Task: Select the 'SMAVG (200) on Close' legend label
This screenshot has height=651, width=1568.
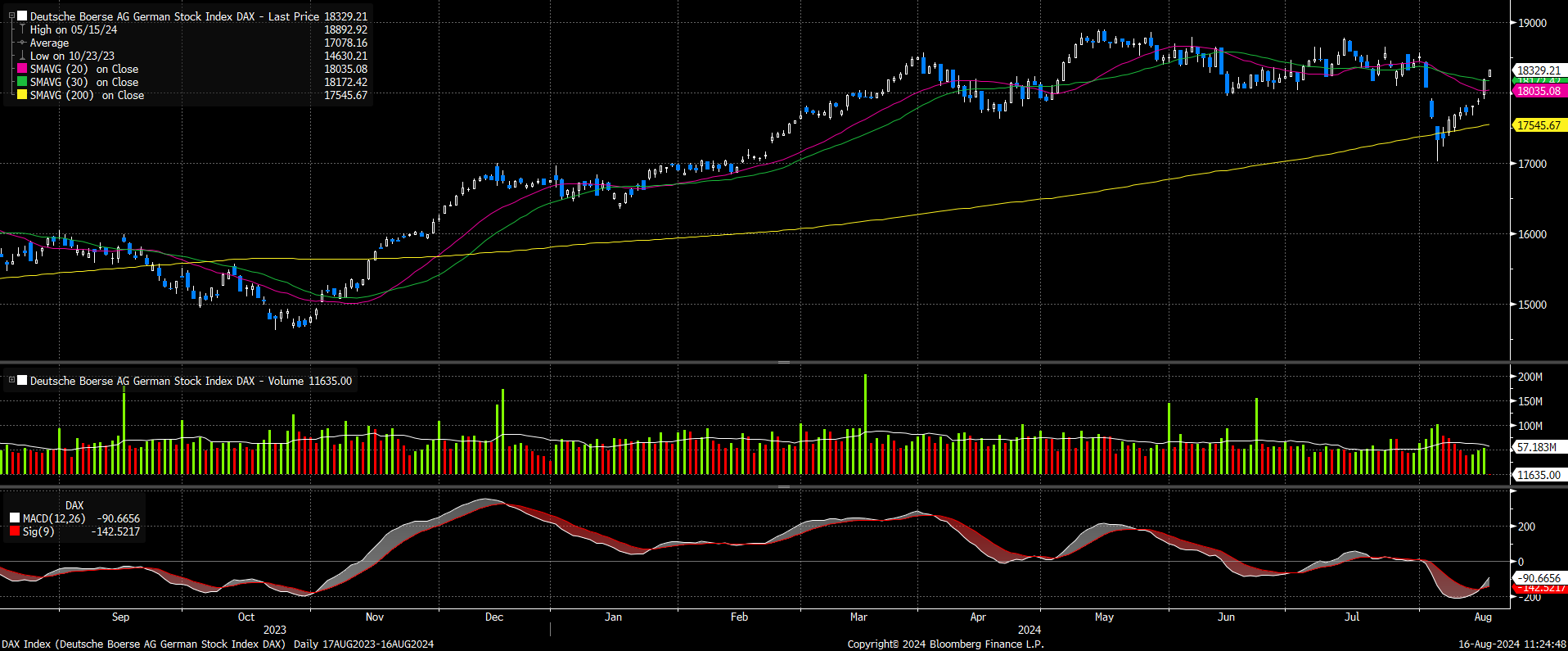Action: click(87, 95)
